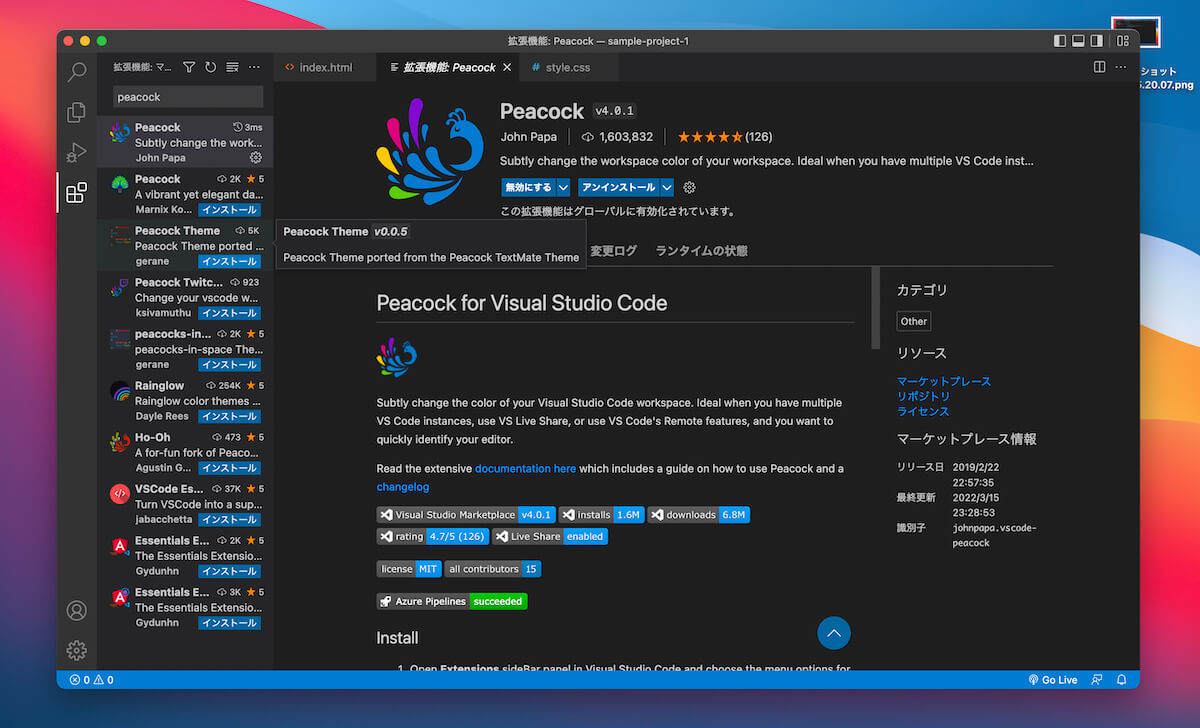Image resolution: width=1200 pixels, height=728 pixels.
Task: Open the Run and Debug view
Action: (76, 152)
